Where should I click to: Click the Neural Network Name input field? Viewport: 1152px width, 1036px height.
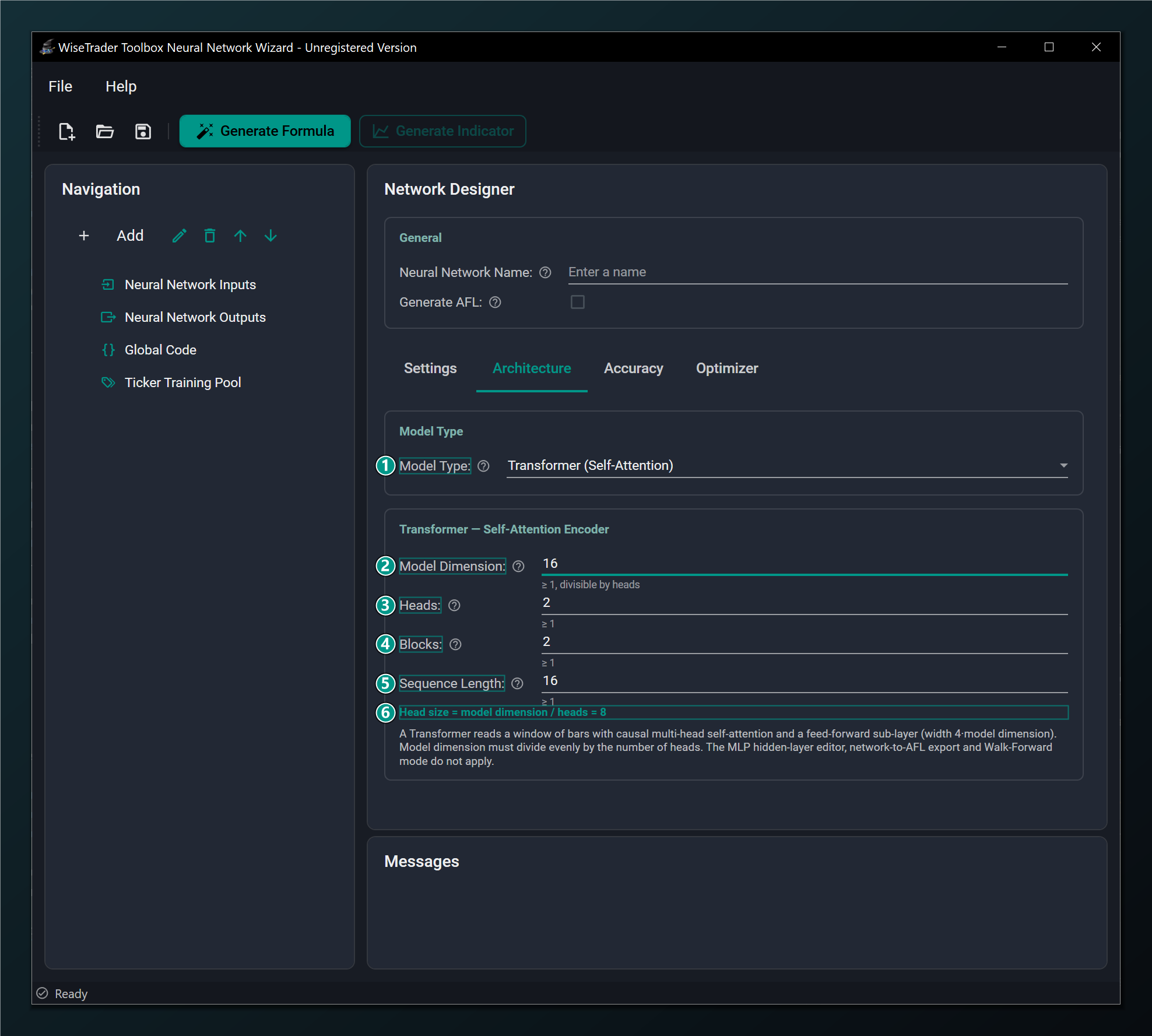click(x=818, y=272)
